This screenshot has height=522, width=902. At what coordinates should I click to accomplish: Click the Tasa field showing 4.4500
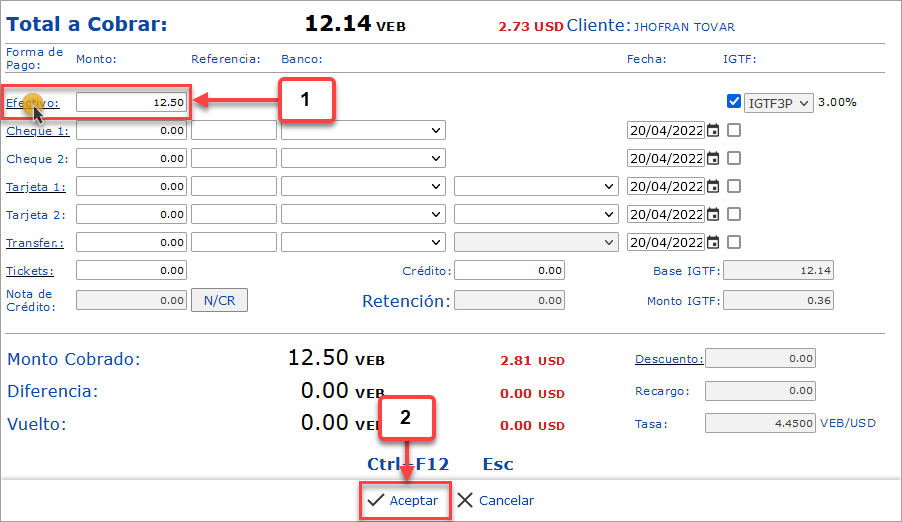(x=760, y=423)
